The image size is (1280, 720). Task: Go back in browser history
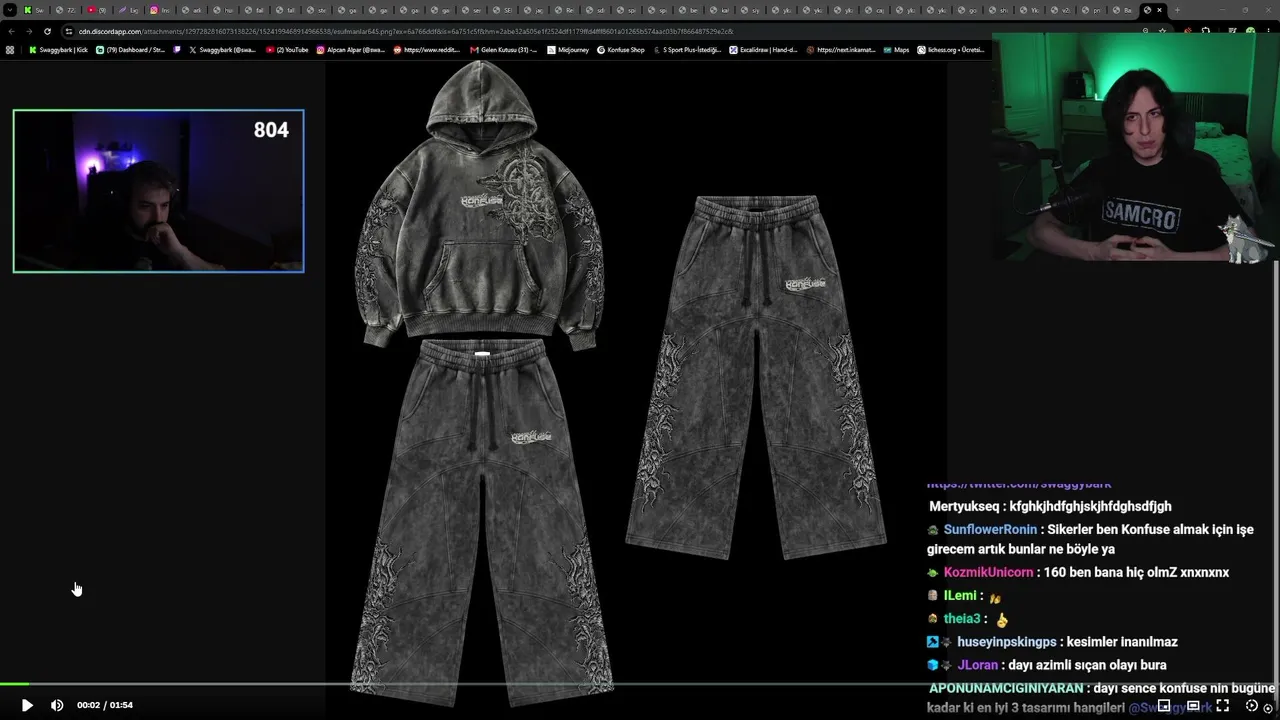pos(10,31)
